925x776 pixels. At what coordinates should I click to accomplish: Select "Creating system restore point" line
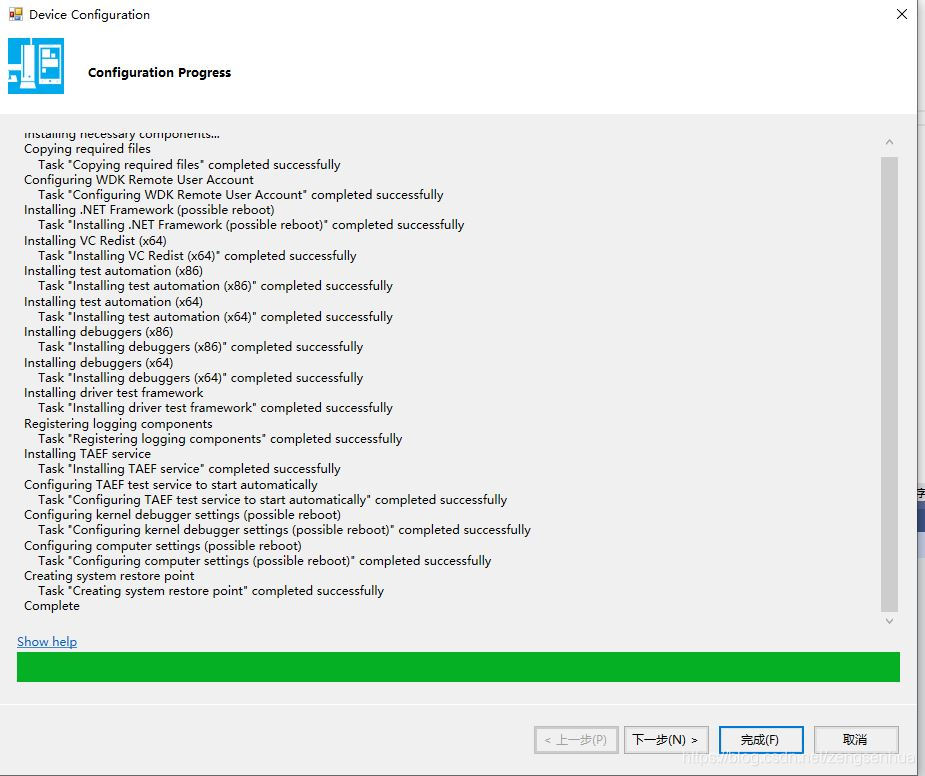pos(109,576)
